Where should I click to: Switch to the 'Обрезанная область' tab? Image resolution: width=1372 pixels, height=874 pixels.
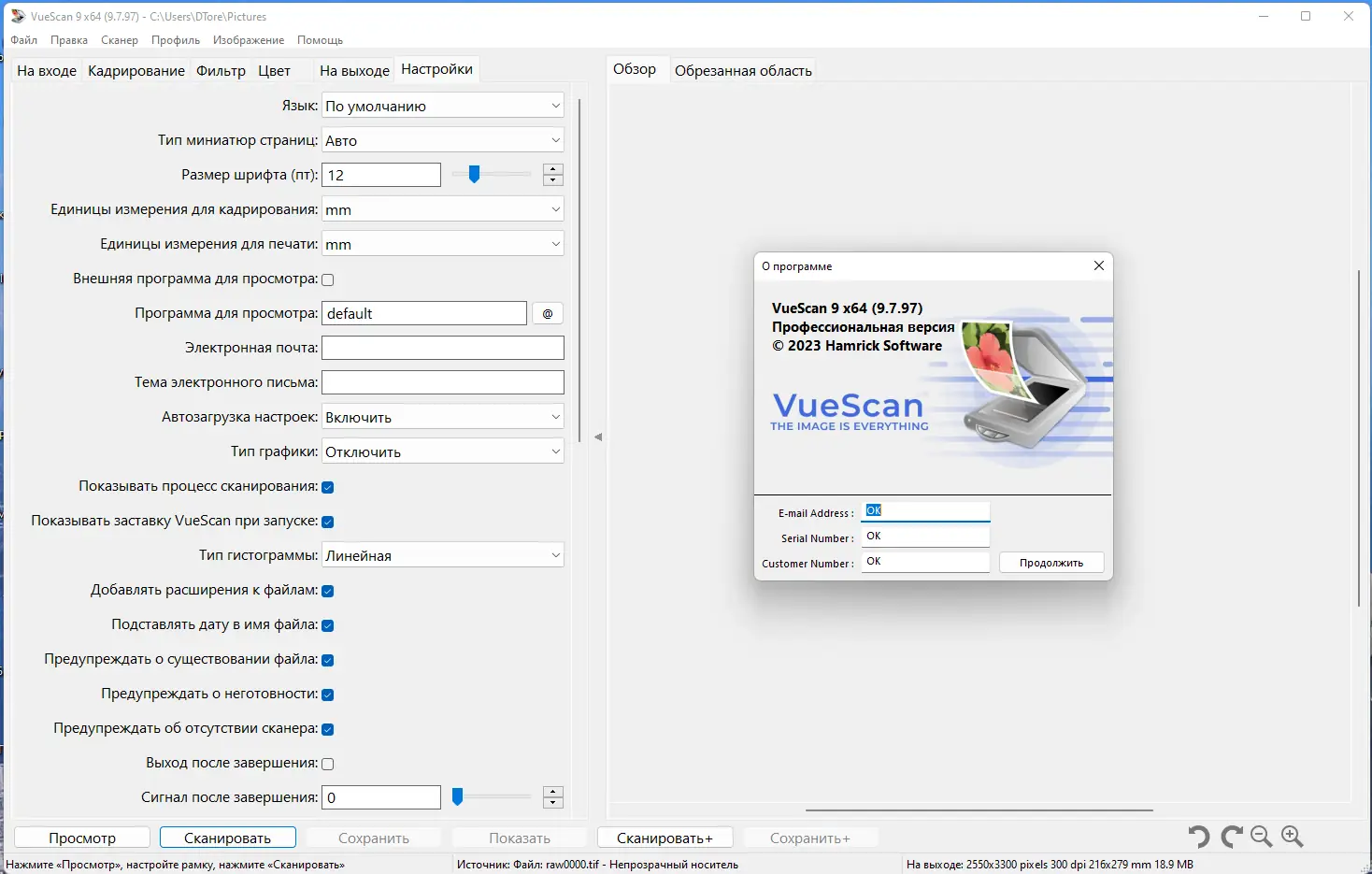coord(742,69)
